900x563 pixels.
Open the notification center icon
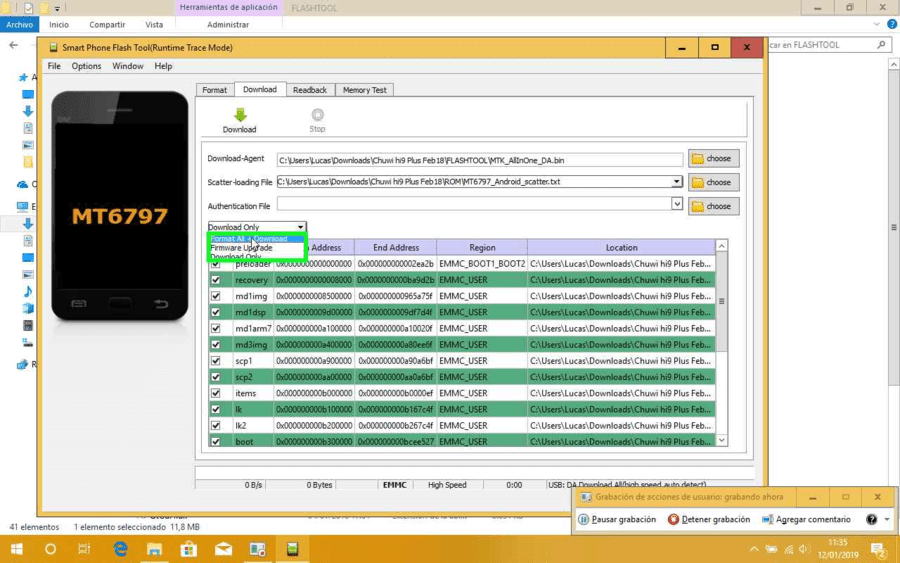(x=878, y=550)
